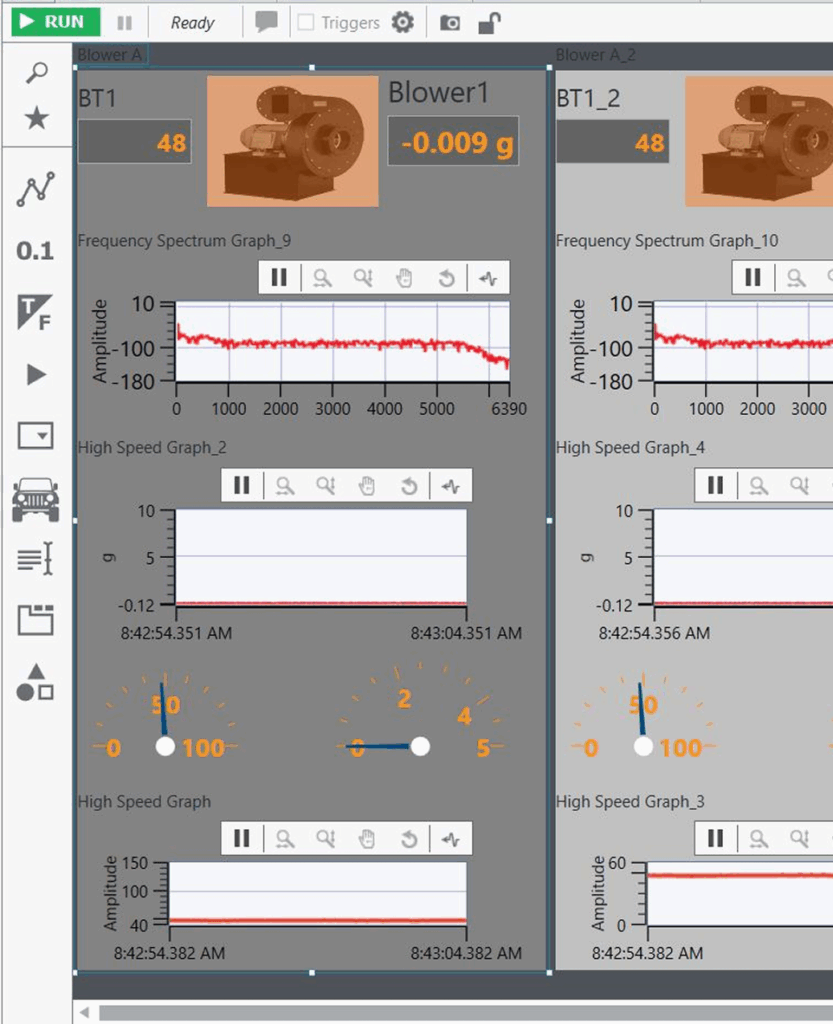Open the comment speech bubble icon
This screenshot has width=833, height=1024.
[266, 22]
